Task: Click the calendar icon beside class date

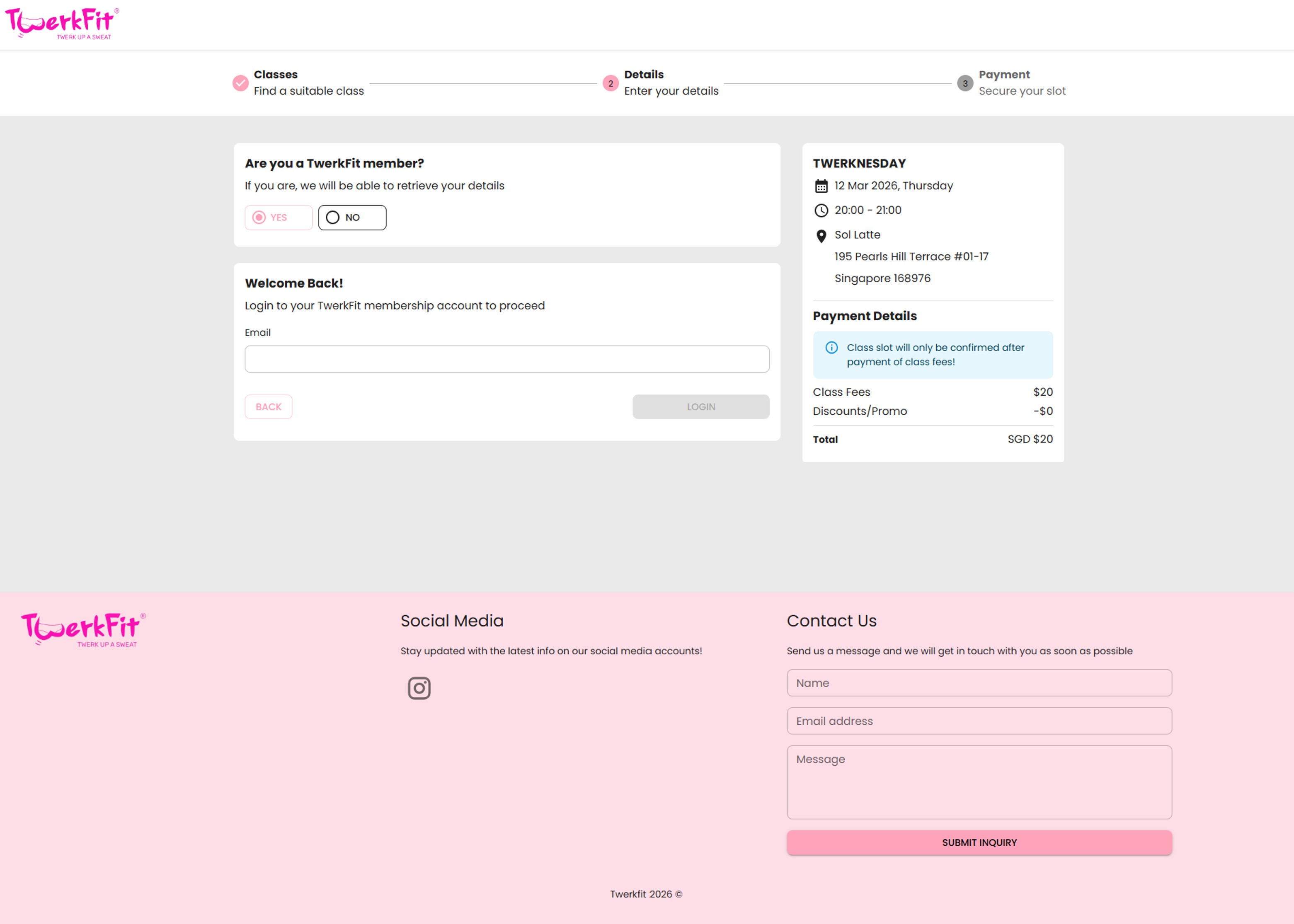Action: coord(821,186)
